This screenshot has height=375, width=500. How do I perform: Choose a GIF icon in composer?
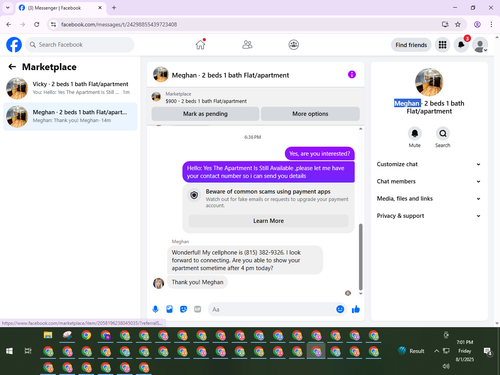[x=198, y=309]
